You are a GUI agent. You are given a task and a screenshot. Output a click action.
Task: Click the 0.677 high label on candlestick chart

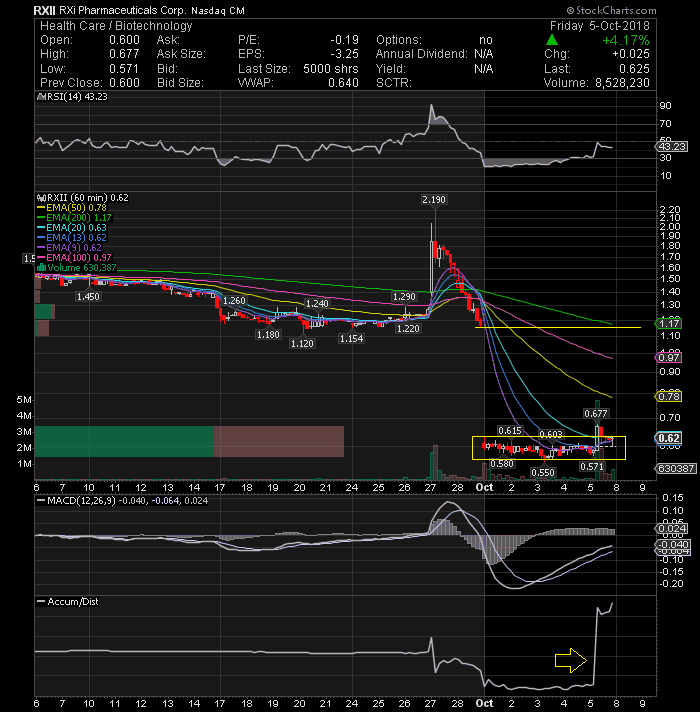click(596, 414)
